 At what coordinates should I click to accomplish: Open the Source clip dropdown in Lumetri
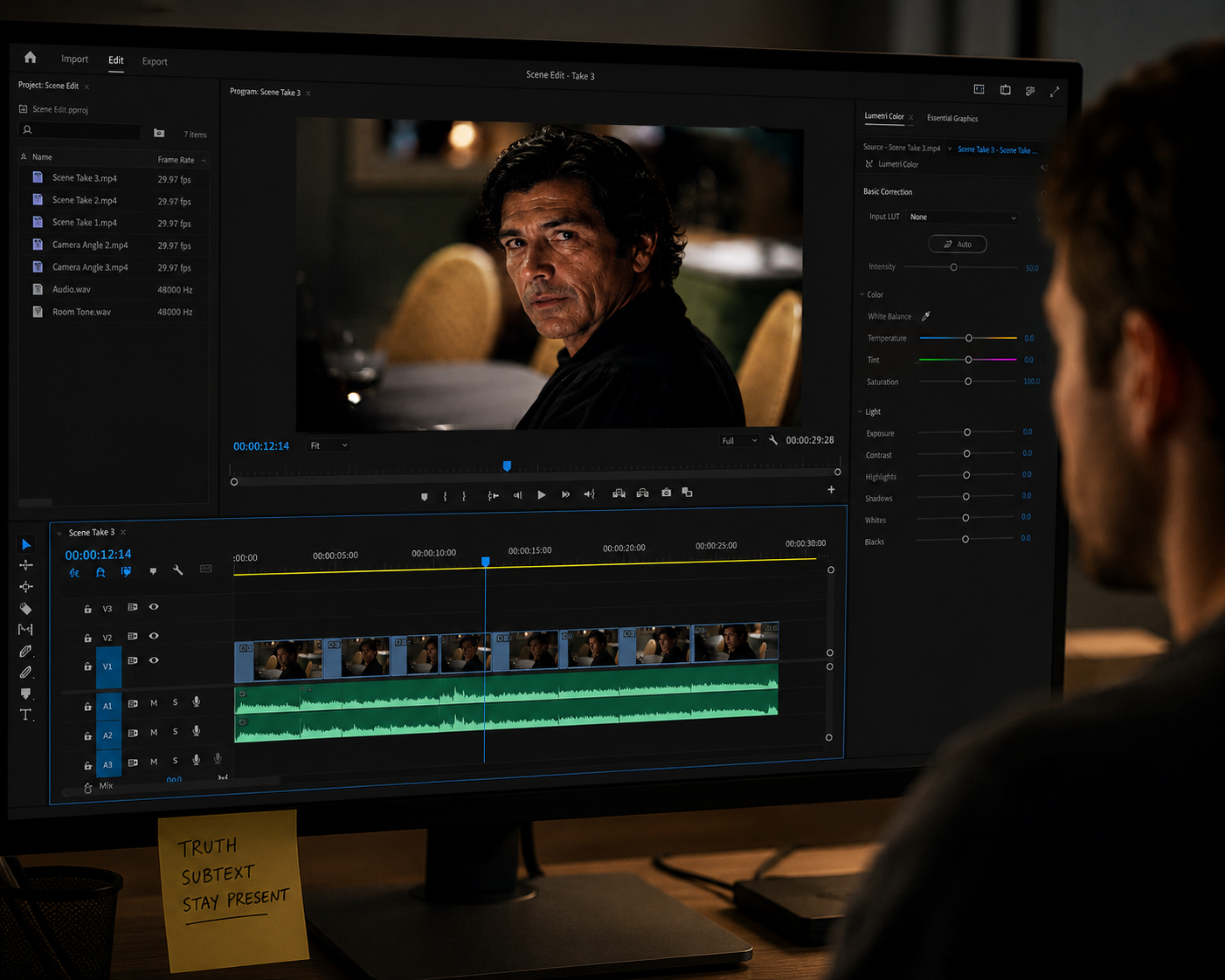[950, 148]
